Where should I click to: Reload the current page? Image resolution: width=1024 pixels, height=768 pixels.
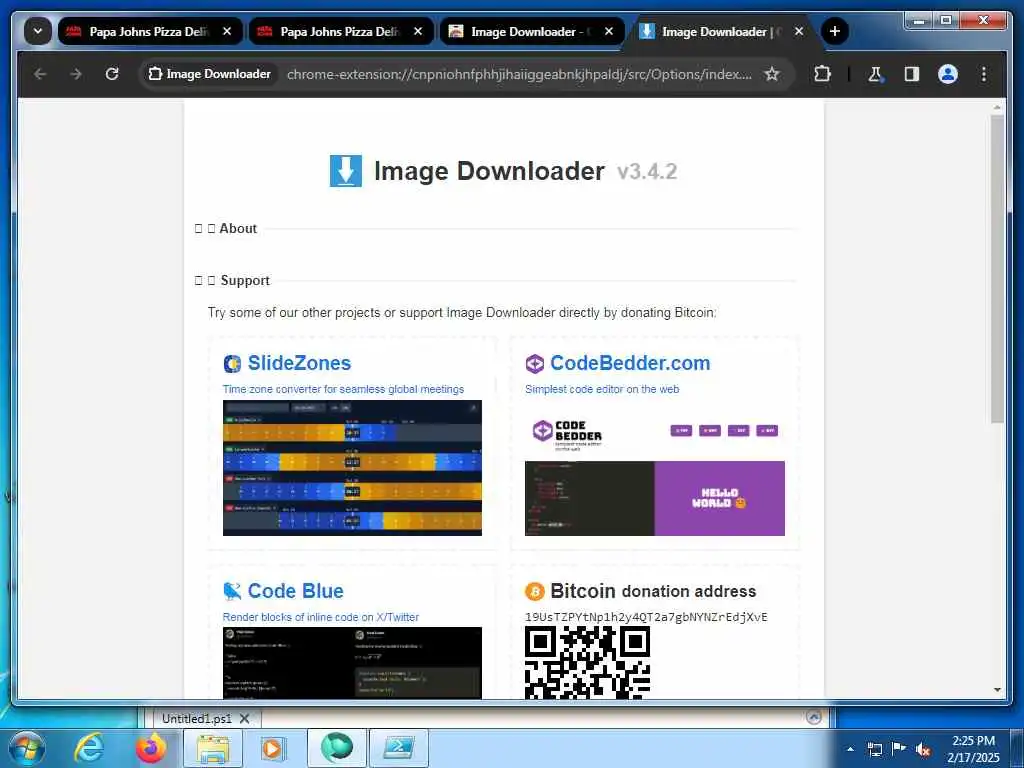tap(112, 74)
